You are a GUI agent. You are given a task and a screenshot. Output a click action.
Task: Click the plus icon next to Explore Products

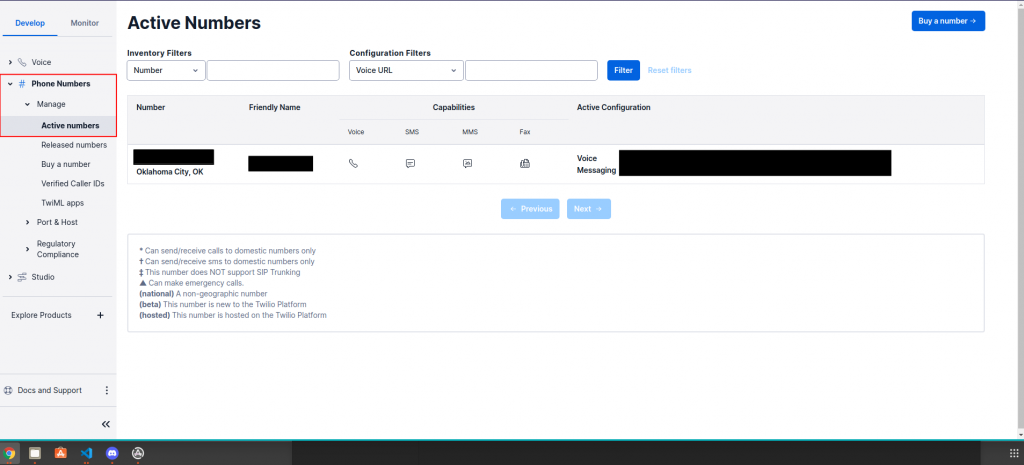click(101, 315)
